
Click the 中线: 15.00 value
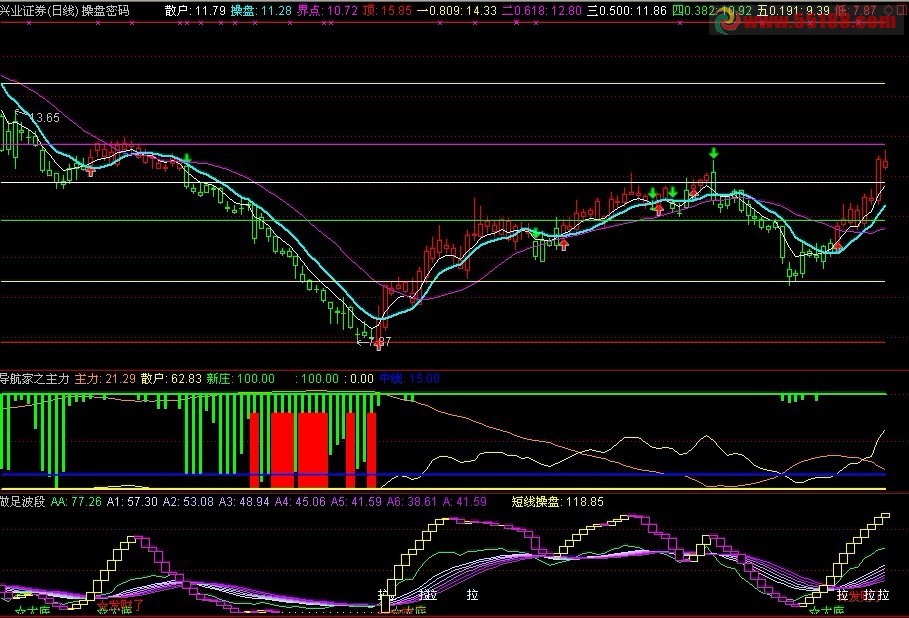[x=410, y=379]
